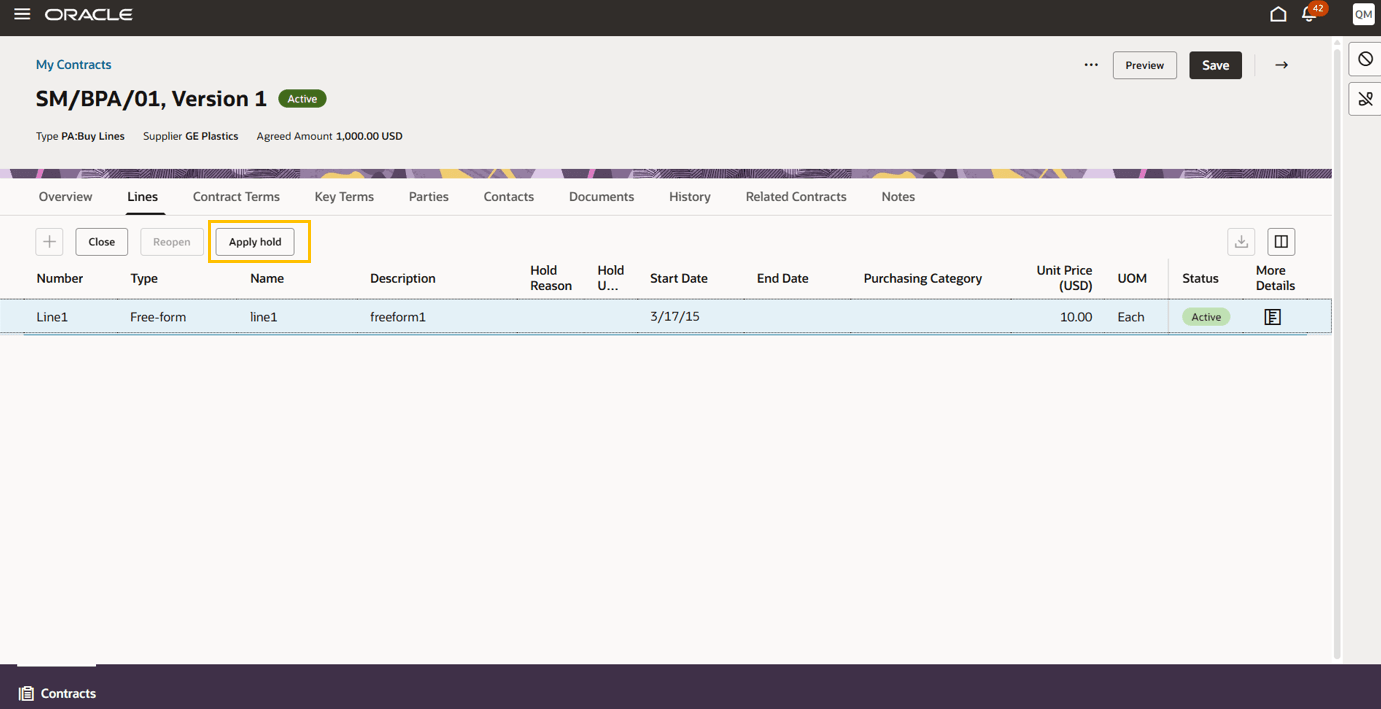
Task: Click the 1,000.00 USD agreed amount
Action: (369, 136)
